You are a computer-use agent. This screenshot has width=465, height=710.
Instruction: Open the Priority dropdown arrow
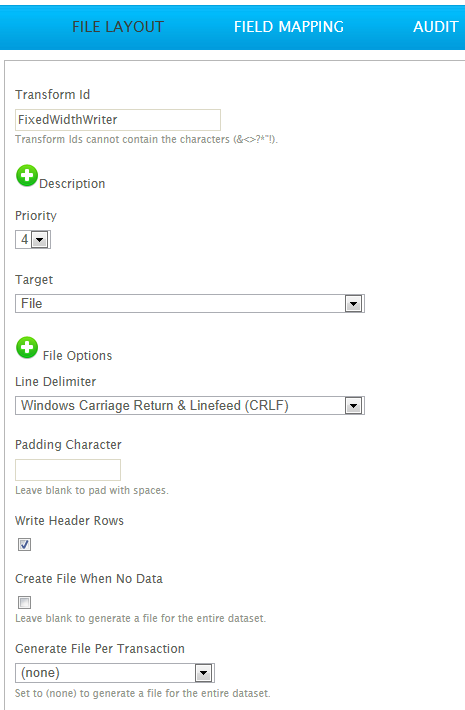pyautogui.click(x=40, y=240)
